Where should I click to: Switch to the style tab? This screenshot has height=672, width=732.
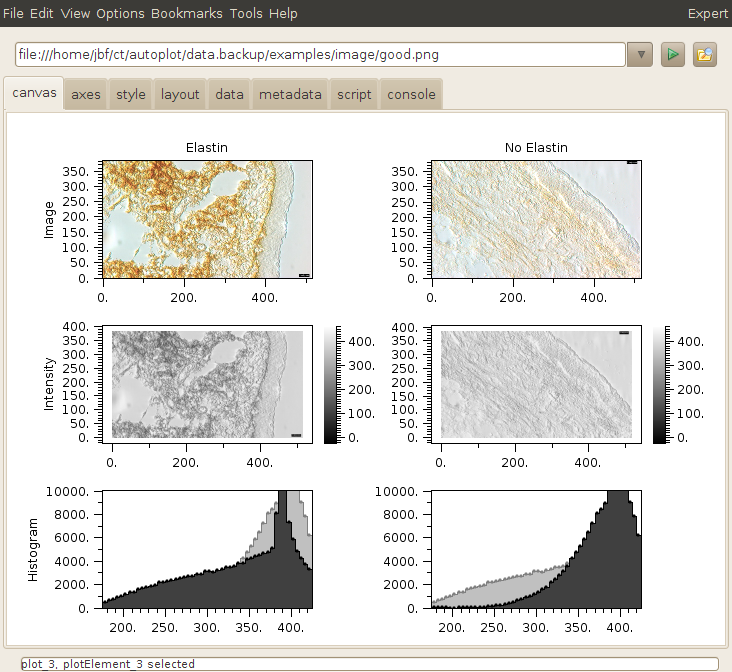[x=131, y=95]
